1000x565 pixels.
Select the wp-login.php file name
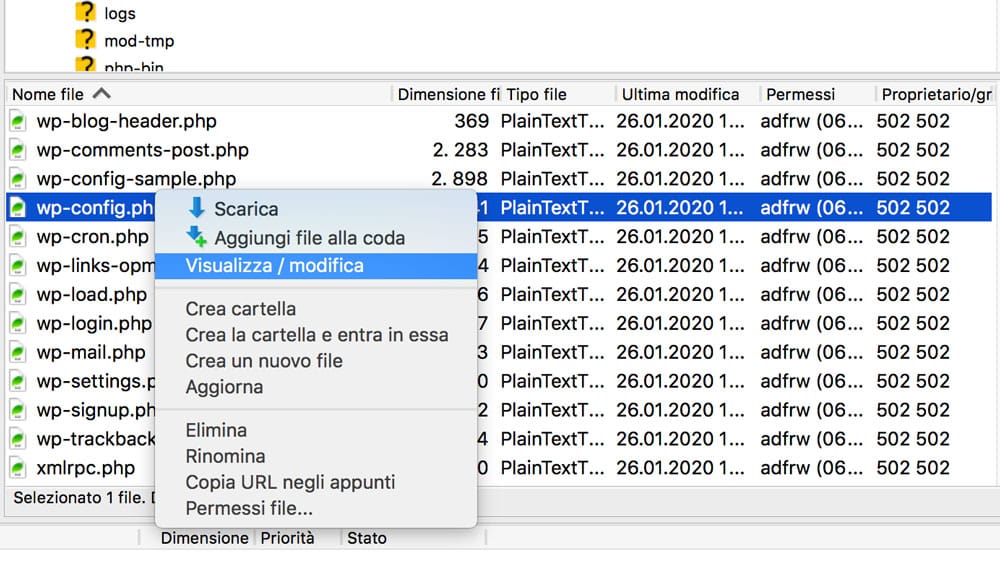coord(94,324)
